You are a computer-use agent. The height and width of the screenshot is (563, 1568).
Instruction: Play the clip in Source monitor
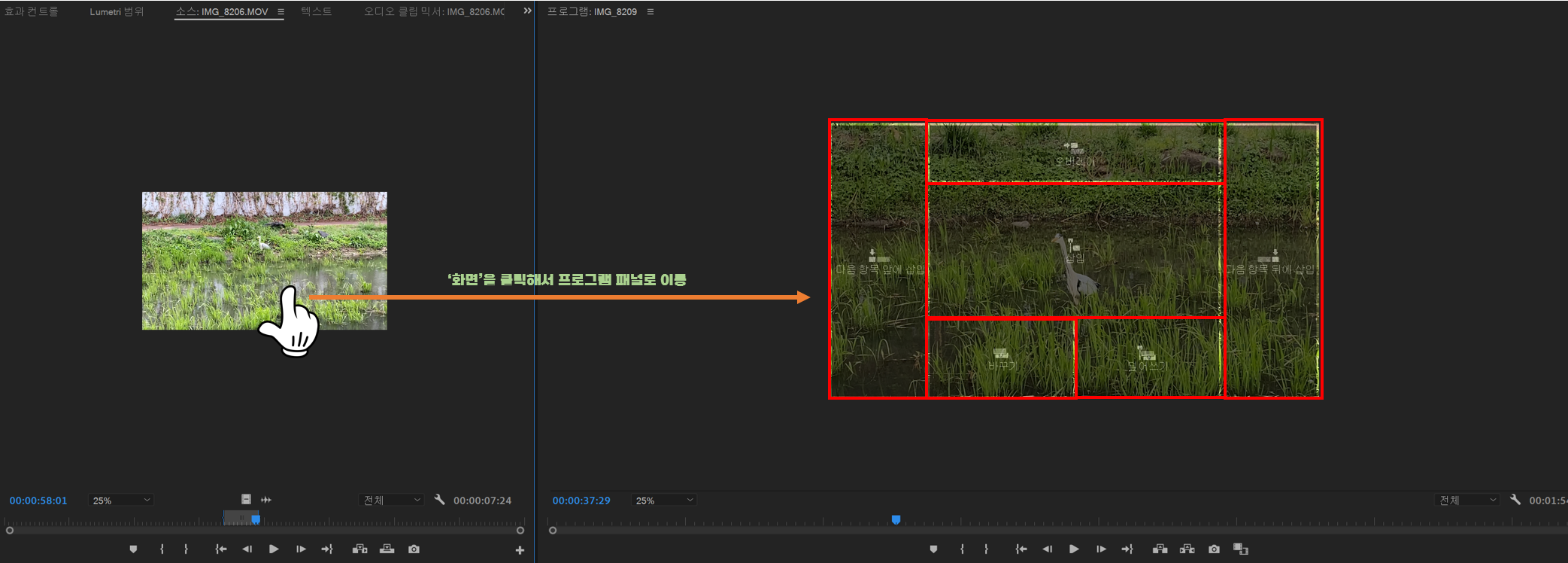coord(274,549)
